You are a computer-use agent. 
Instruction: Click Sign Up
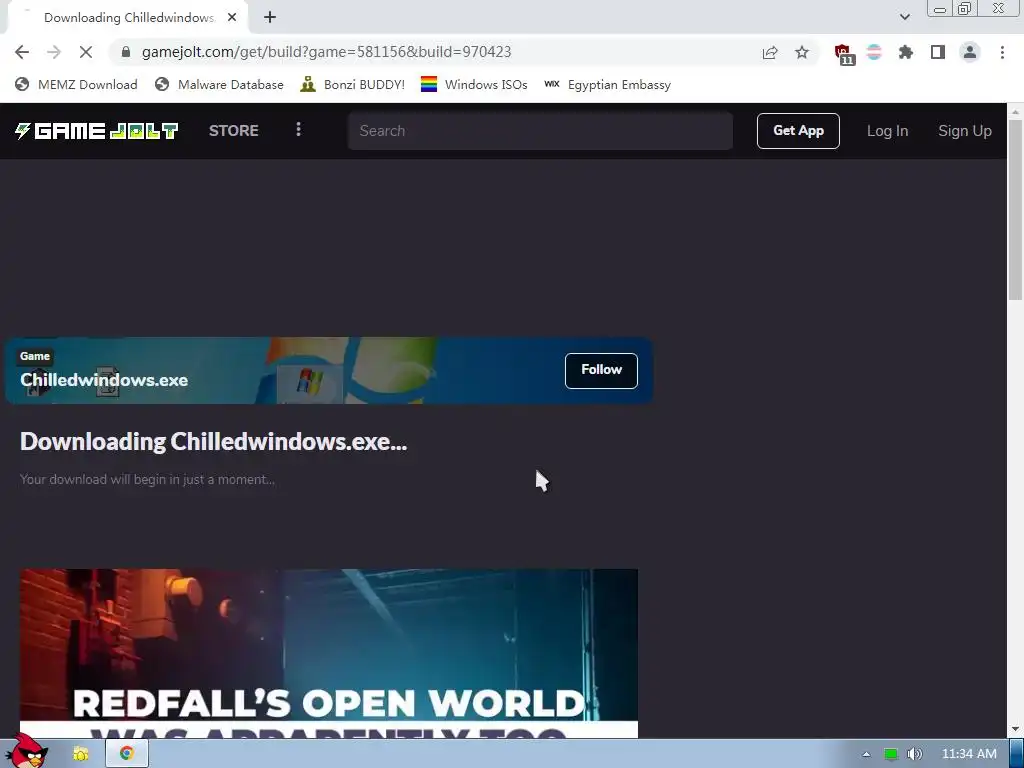965,131
